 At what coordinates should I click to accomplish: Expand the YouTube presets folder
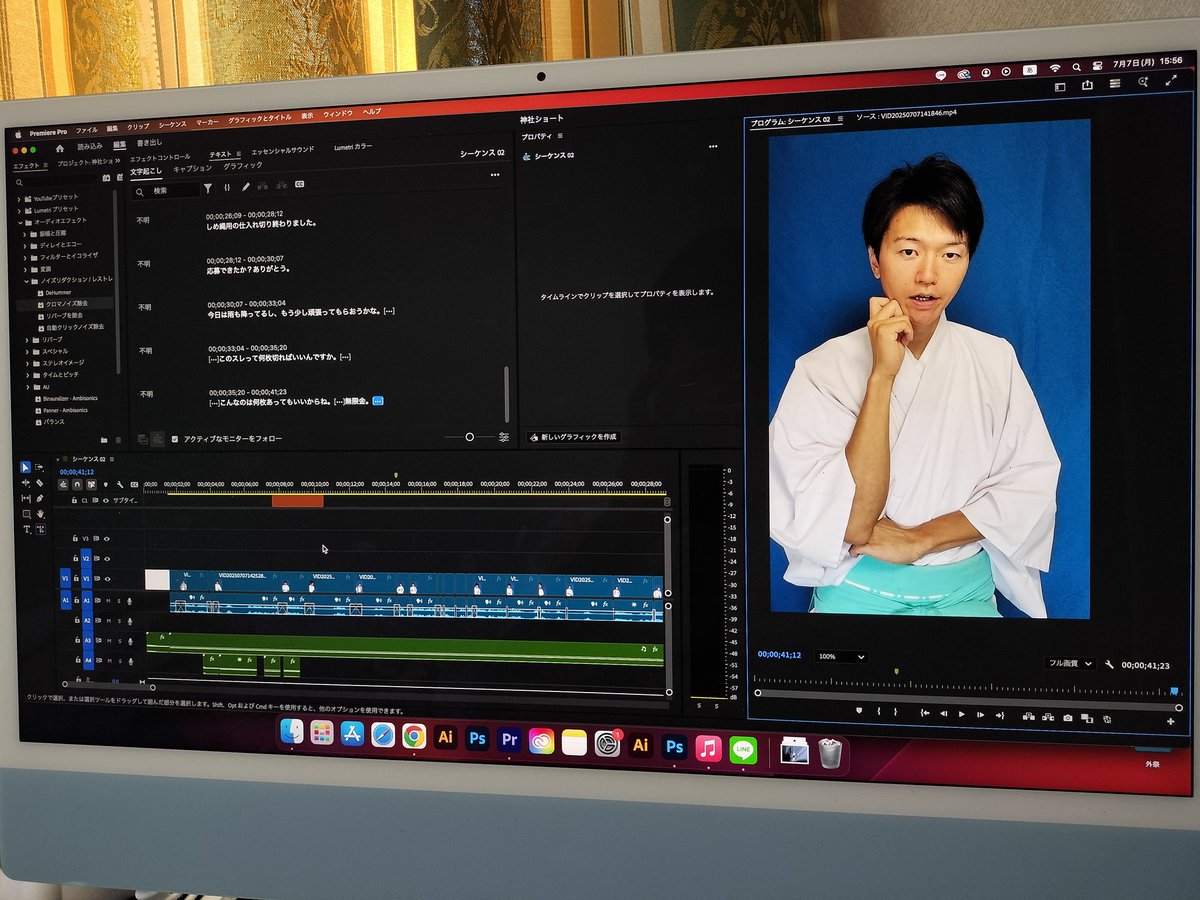tap(19, 198)
